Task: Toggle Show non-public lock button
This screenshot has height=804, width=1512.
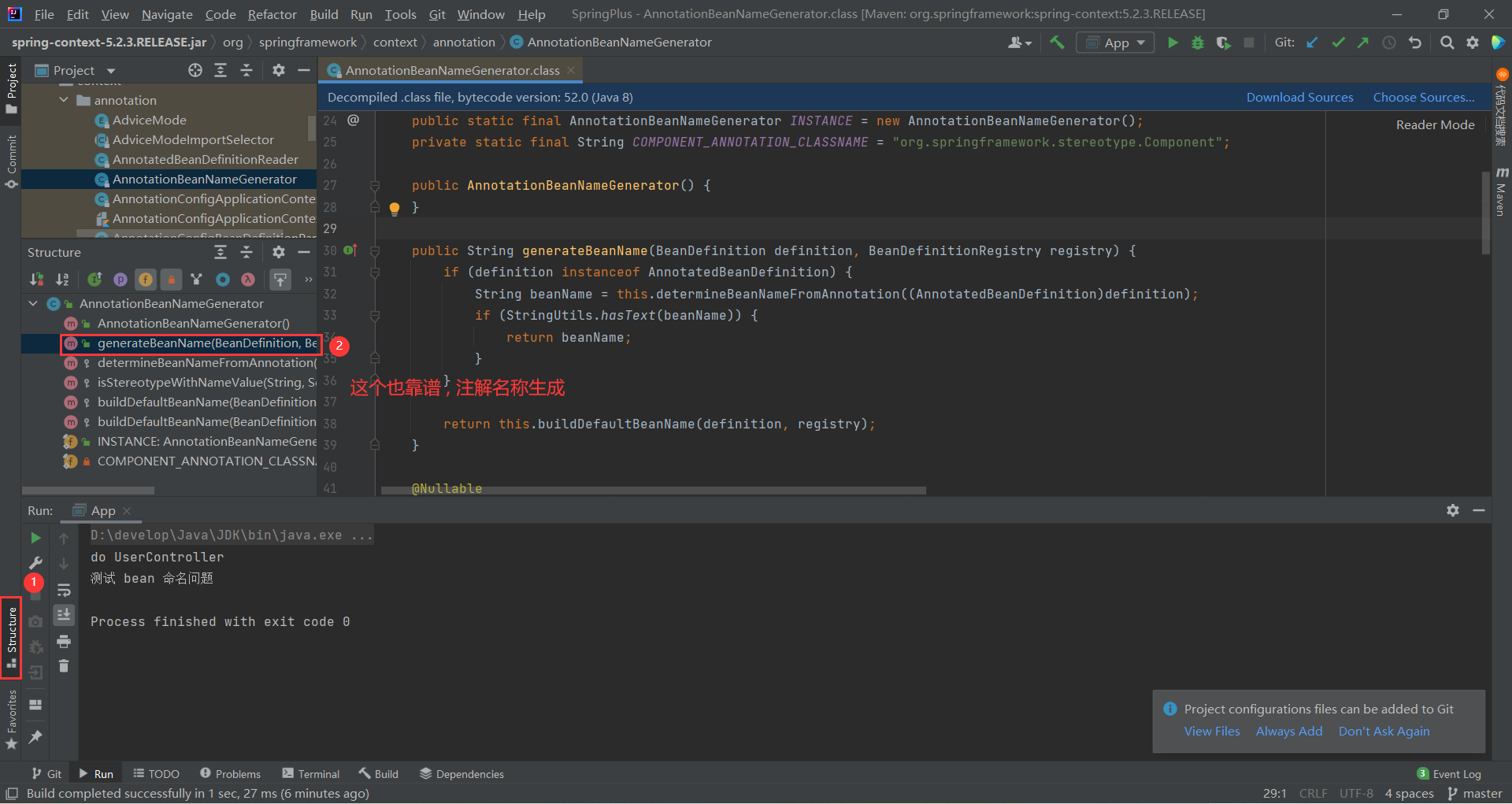Action: [x=171, y=280]
